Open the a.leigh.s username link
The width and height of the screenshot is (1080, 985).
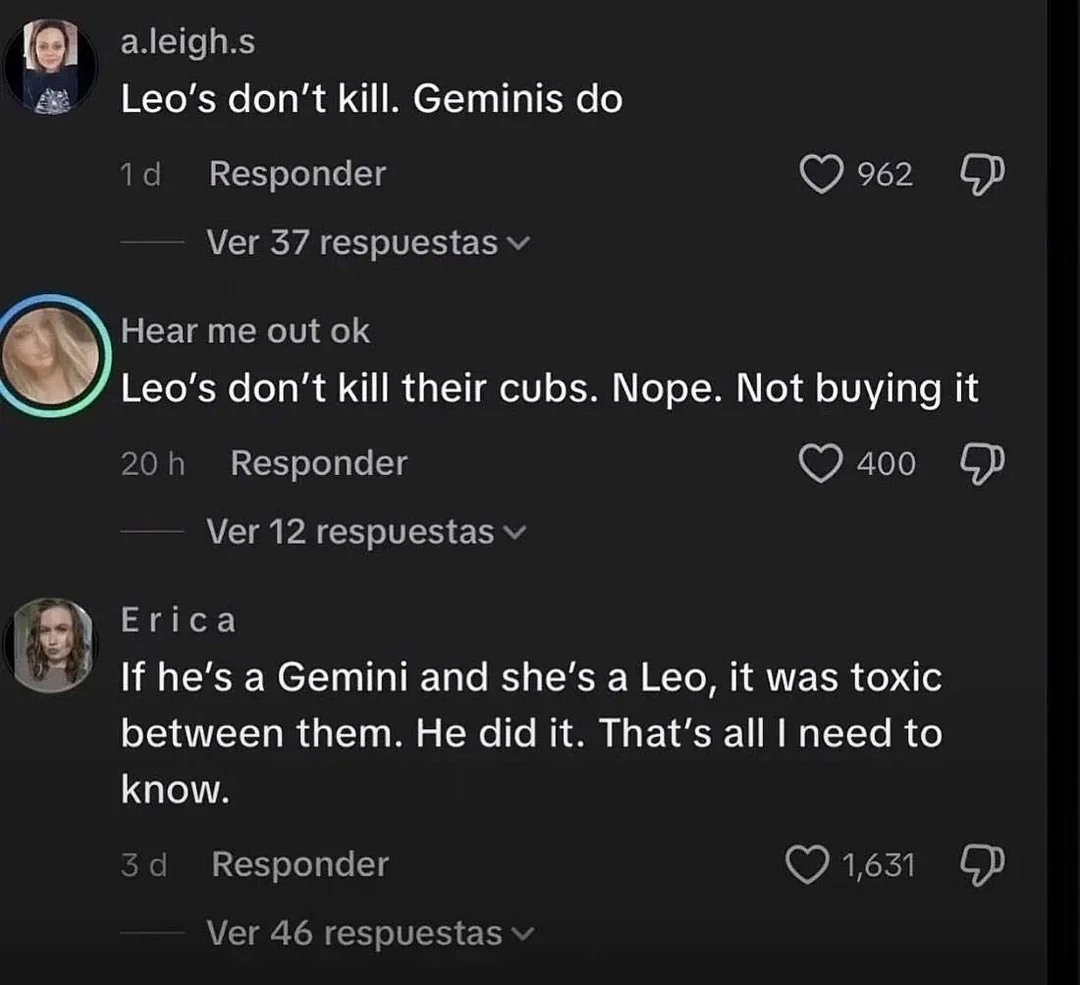(x=188, y=42)
